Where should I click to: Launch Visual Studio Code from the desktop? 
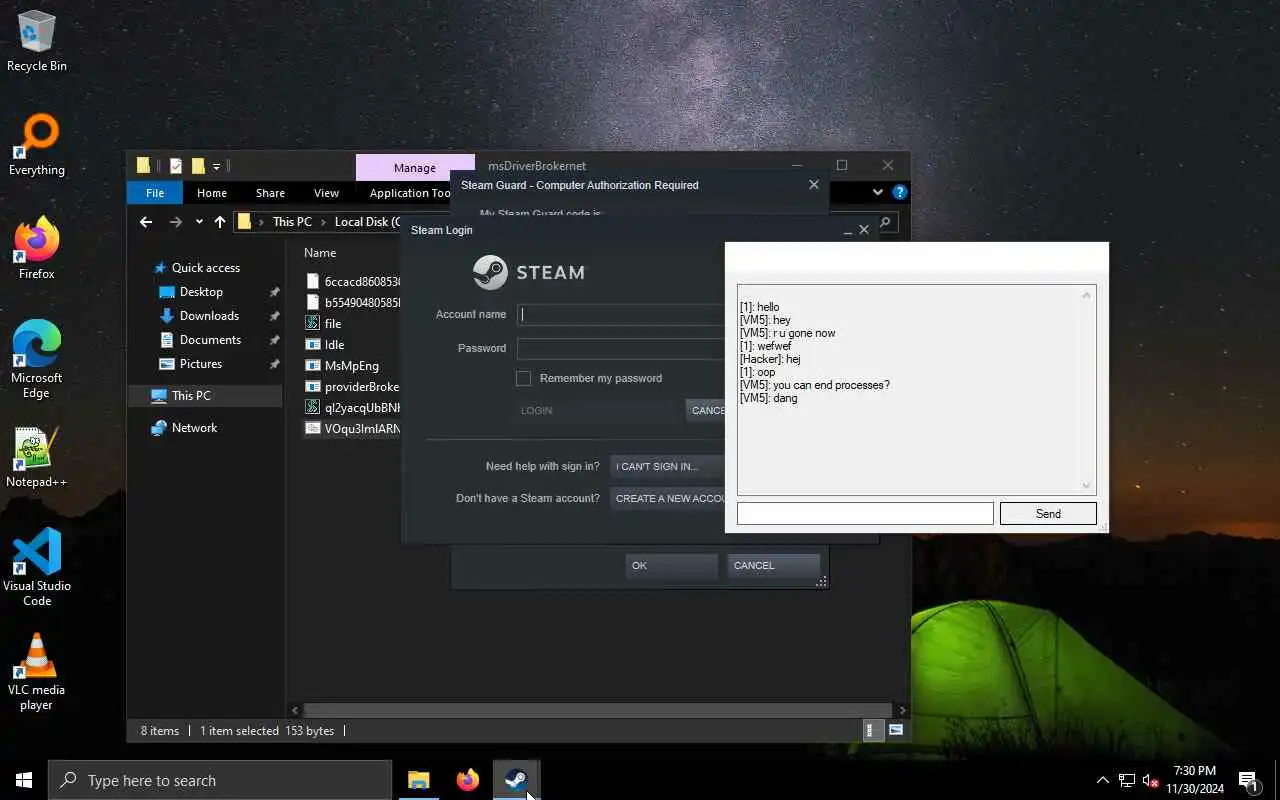click(37, 568)
